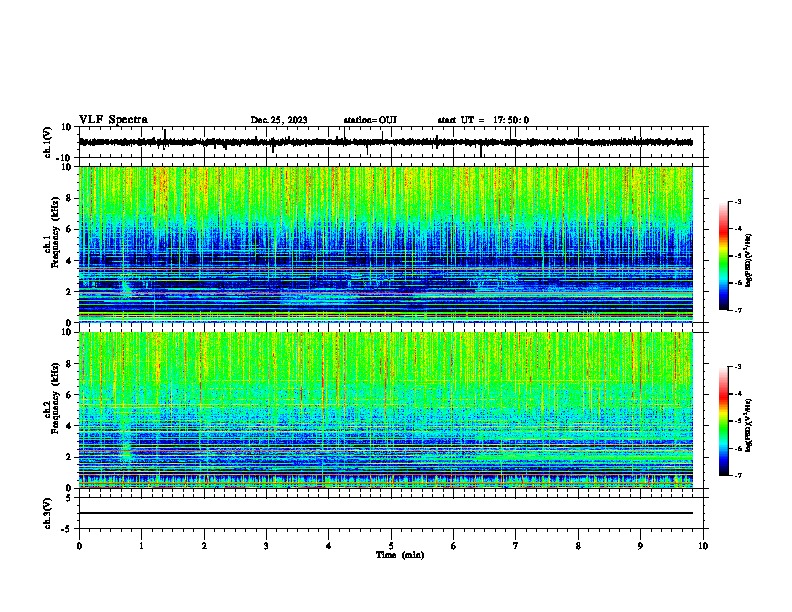
Task: Click the "-3" label on ch.1 colorbar
Action: click(738, 202)
